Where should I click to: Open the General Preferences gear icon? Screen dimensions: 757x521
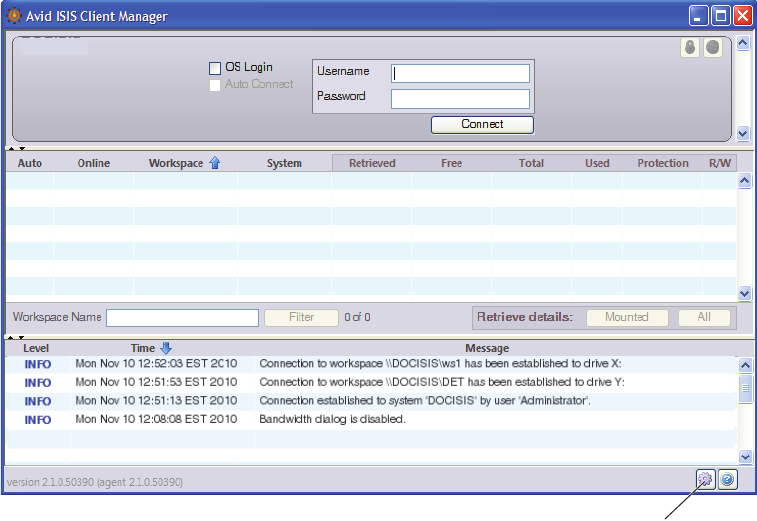pyautogui.click(x=705, y=479)
